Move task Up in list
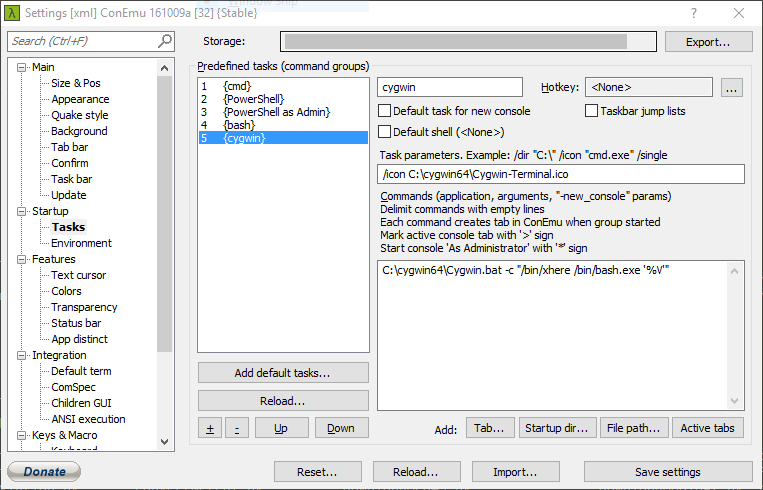This screenshot has height=490, width=763. click(281, 428)
